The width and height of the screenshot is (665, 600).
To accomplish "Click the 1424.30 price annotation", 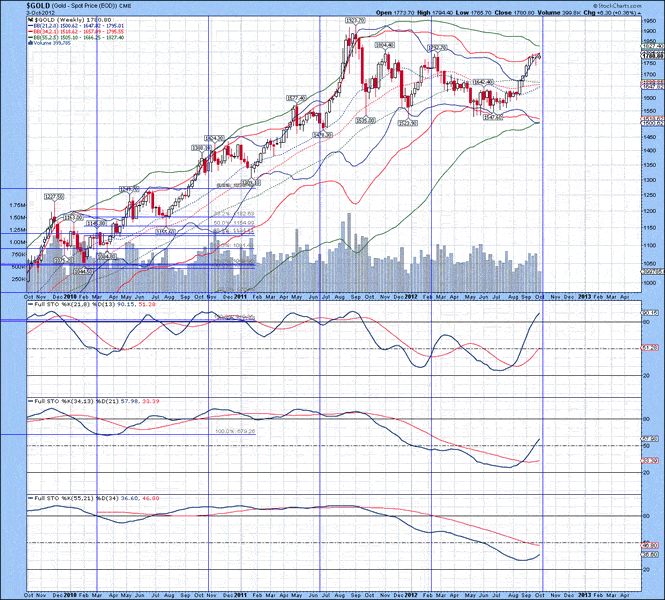I will tap(214, 138).
